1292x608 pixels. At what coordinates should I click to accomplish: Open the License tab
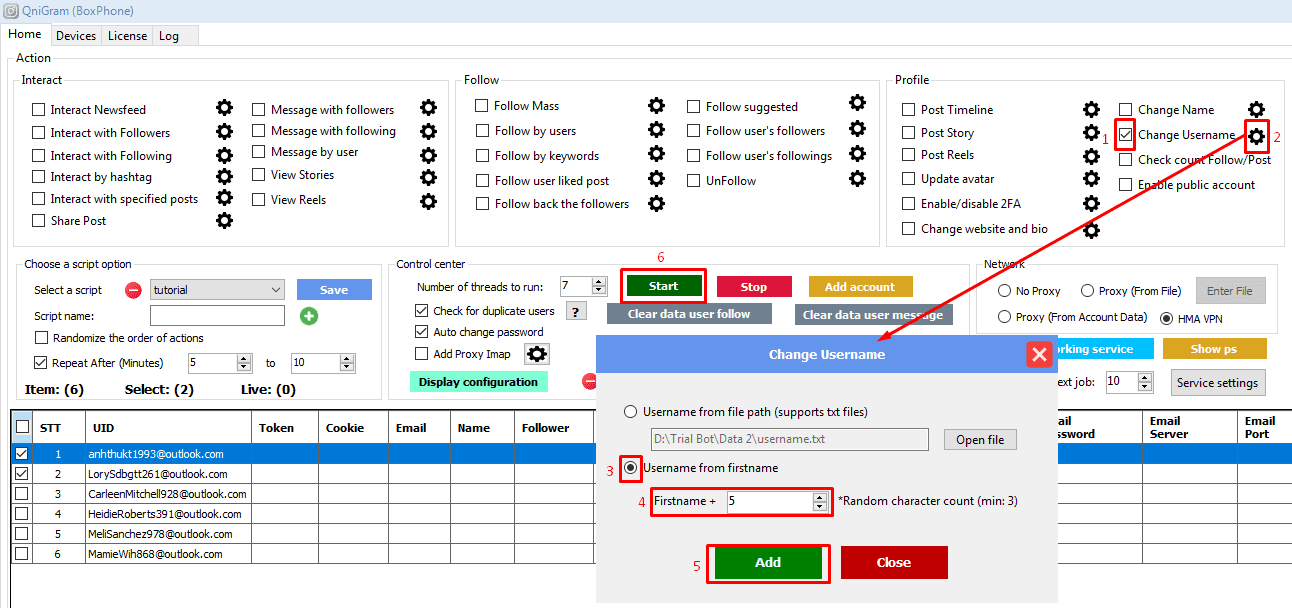(127, 36)
